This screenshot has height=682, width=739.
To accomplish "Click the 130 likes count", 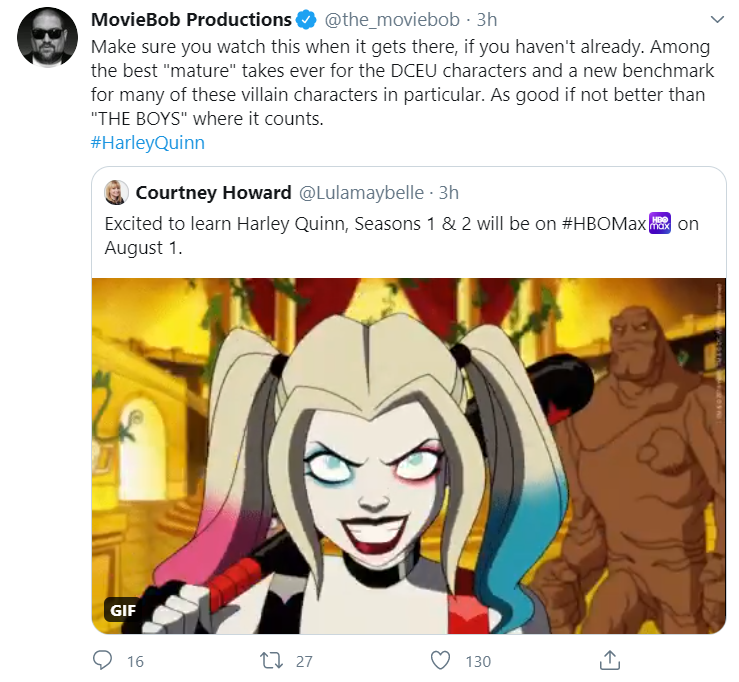I will [x=478, y=661].
